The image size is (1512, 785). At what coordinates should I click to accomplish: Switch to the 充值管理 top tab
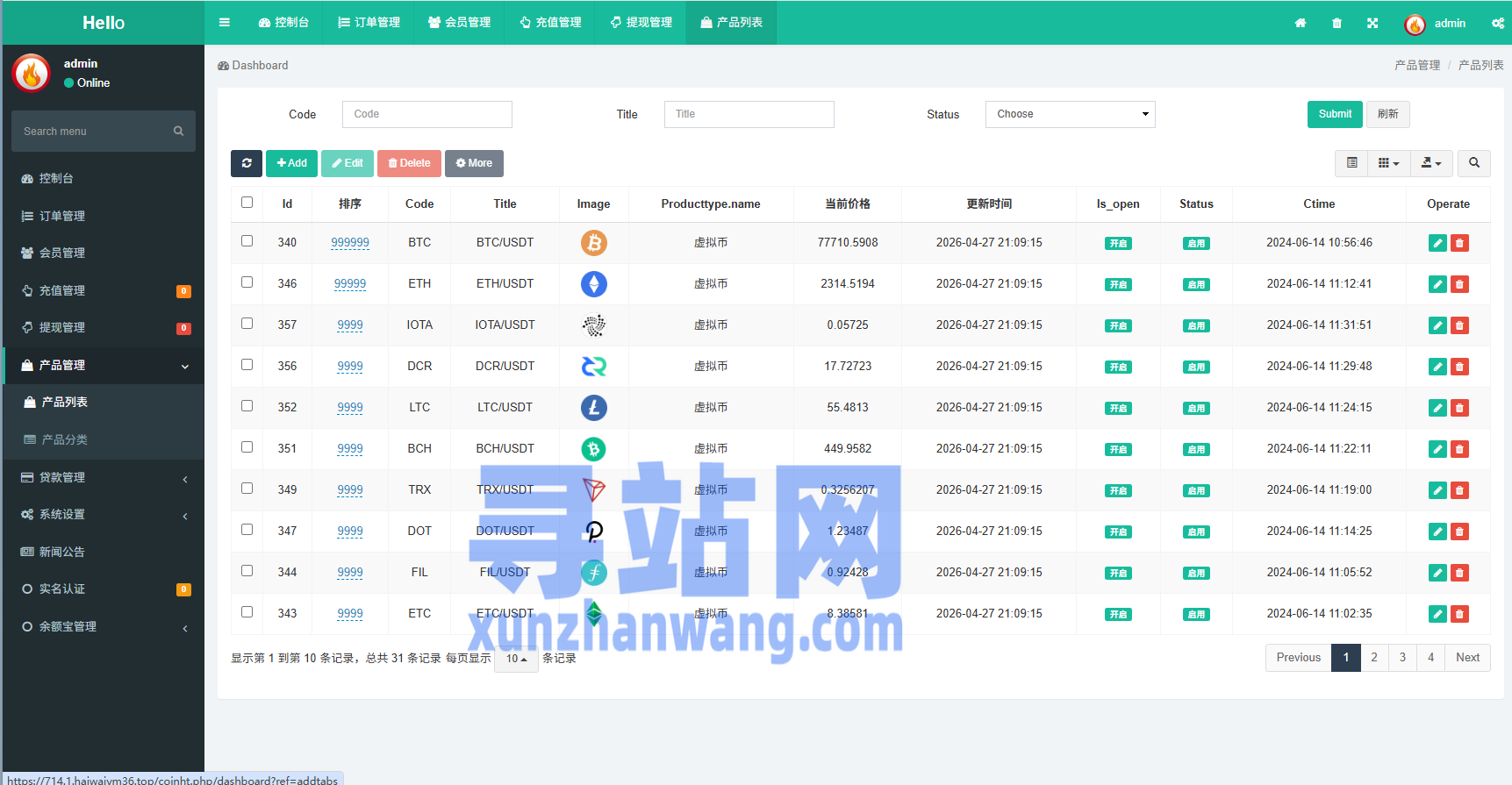[x=550, y=23]
